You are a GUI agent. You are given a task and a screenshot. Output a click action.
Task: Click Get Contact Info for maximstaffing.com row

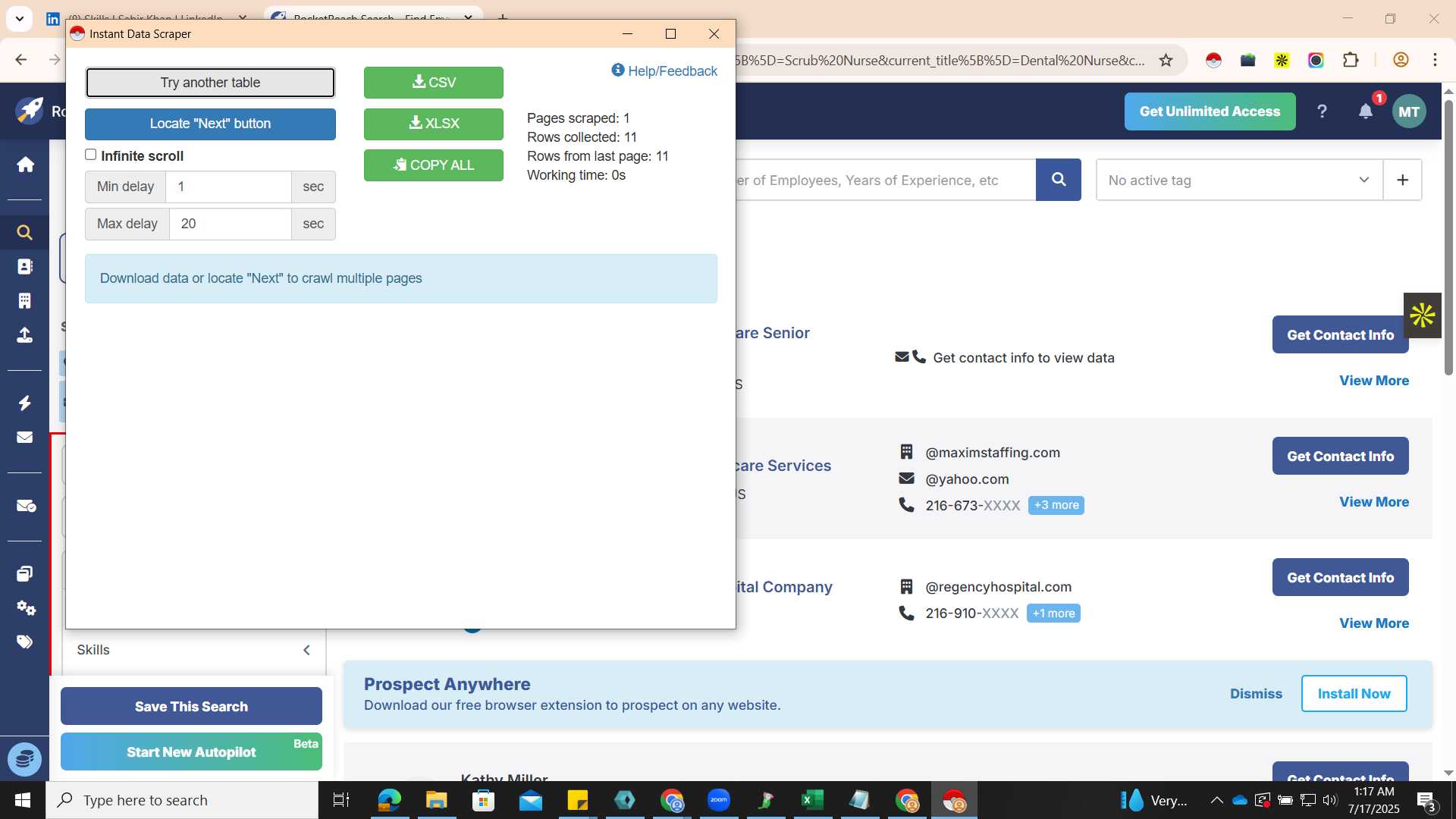[1340, 456]
